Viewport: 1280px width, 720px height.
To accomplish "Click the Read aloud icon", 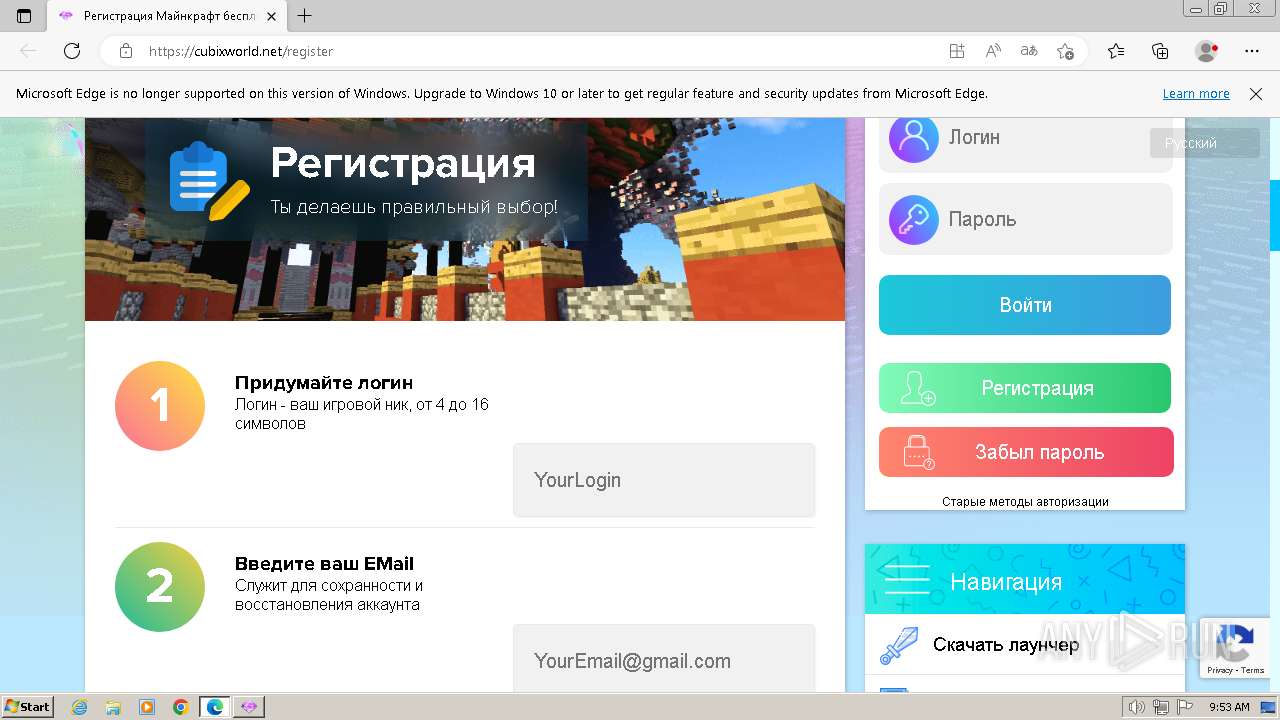I will (x=993, y=51).
